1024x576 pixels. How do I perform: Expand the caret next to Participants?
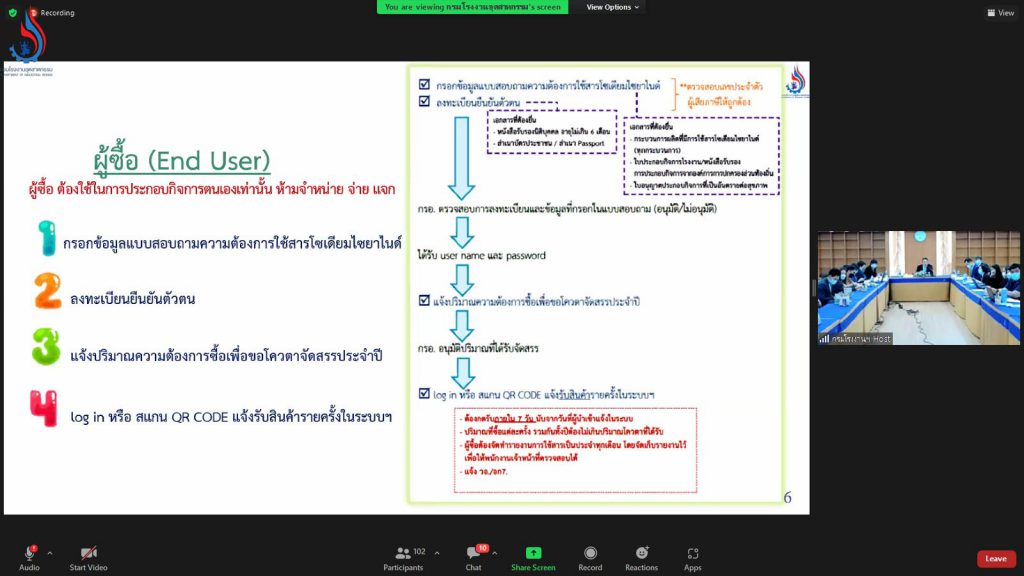pyautogui.click(x=437, y=552)
